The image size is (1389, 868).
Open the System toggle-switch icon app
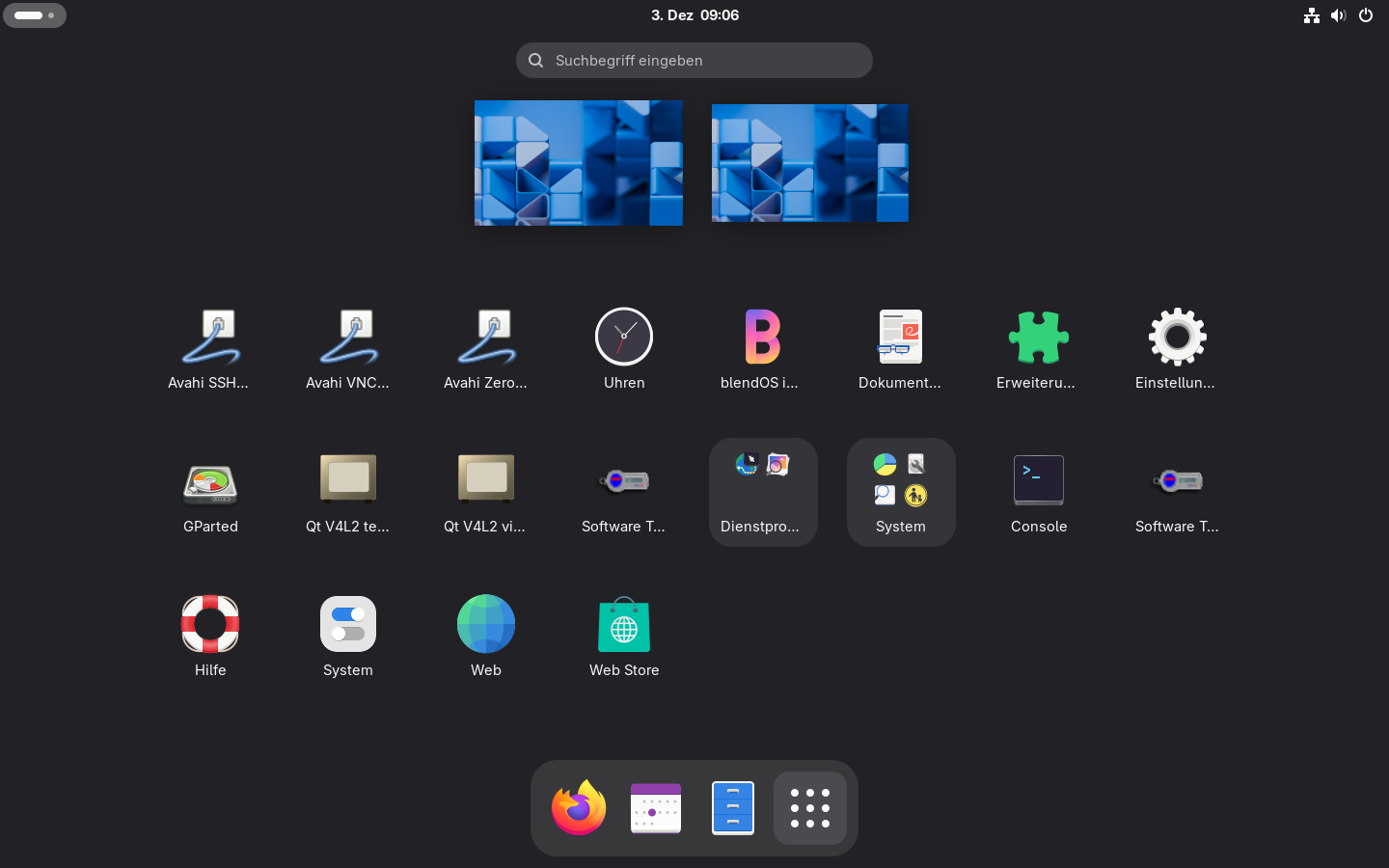(x=348, y=636)
